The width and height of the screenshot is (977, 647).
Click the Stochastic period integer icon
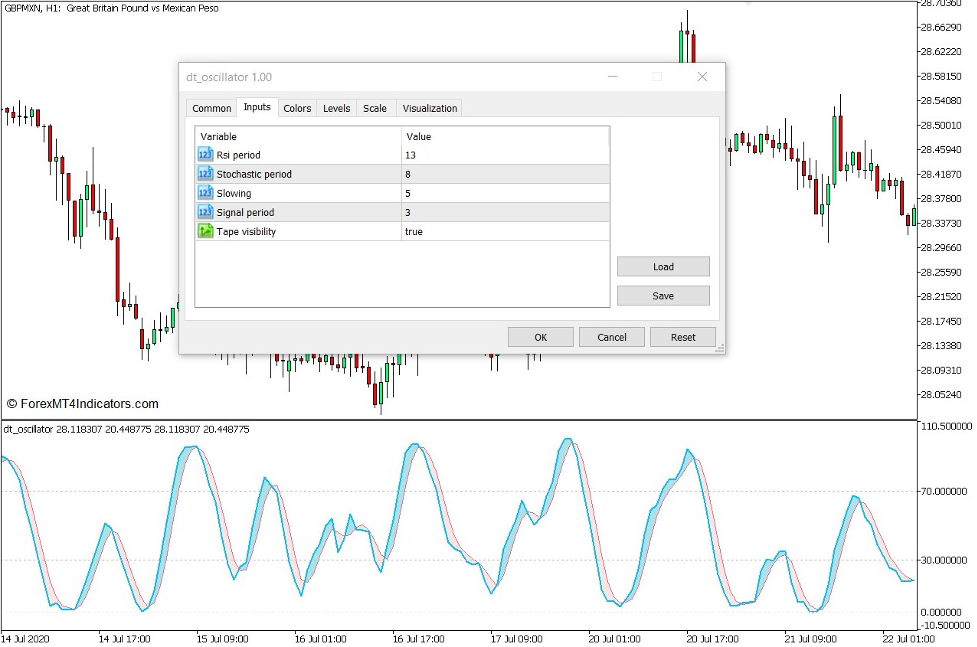click(206, 174)
